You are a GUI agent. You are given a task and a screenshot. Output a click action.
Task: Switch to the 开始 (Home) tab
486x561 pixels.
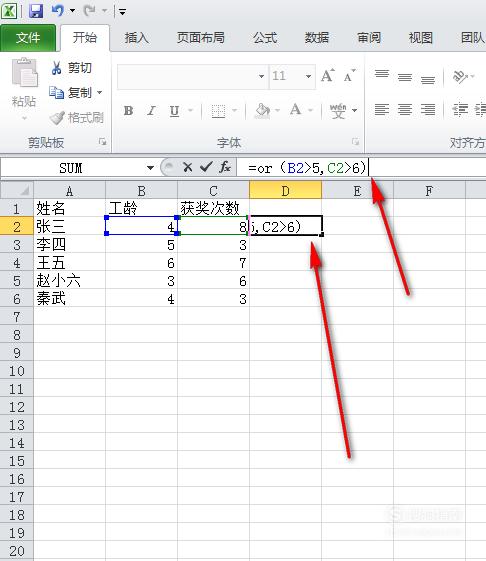(x=85, y=38)
